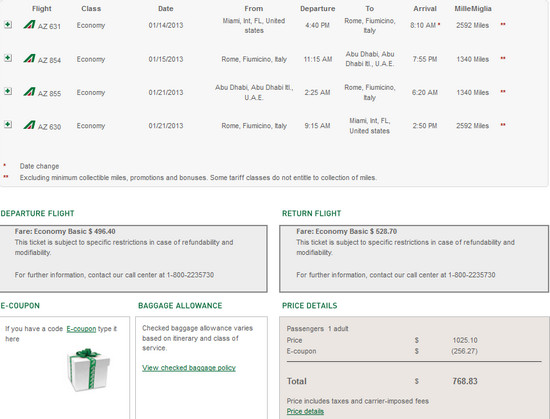Expand details for flight AZ 854
This screenshot has width=550, height=419.
(8, 58)
